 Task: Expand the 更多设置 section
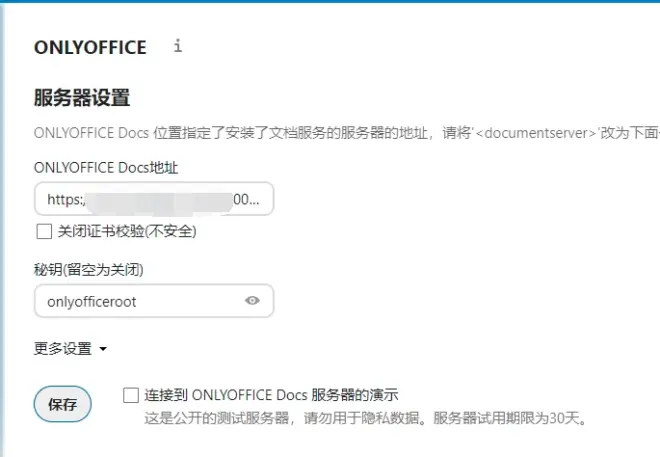click(x=70, y=349)
